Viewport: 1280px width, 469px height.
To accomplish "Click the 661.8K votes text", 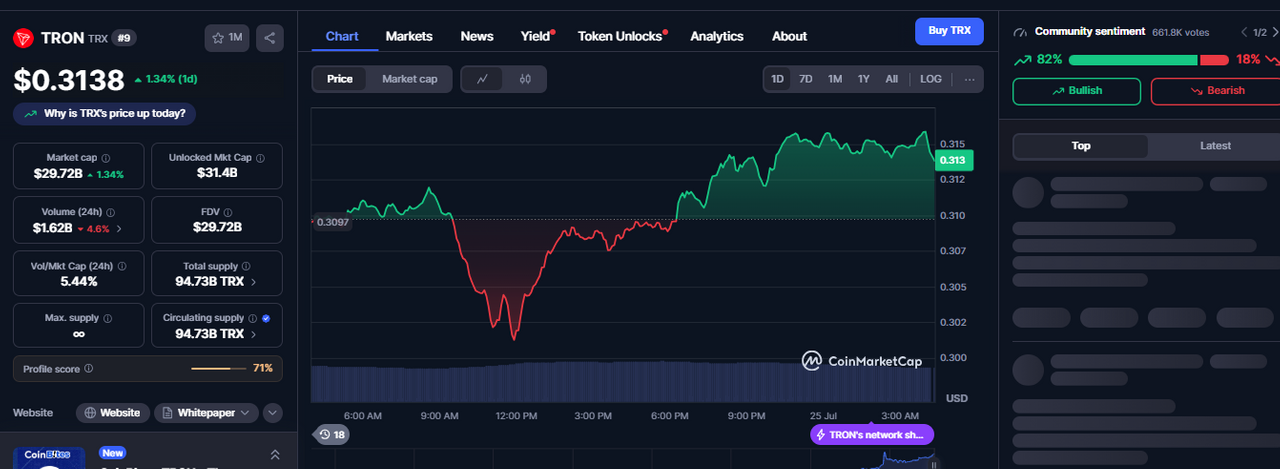I will coord(1181,32).
